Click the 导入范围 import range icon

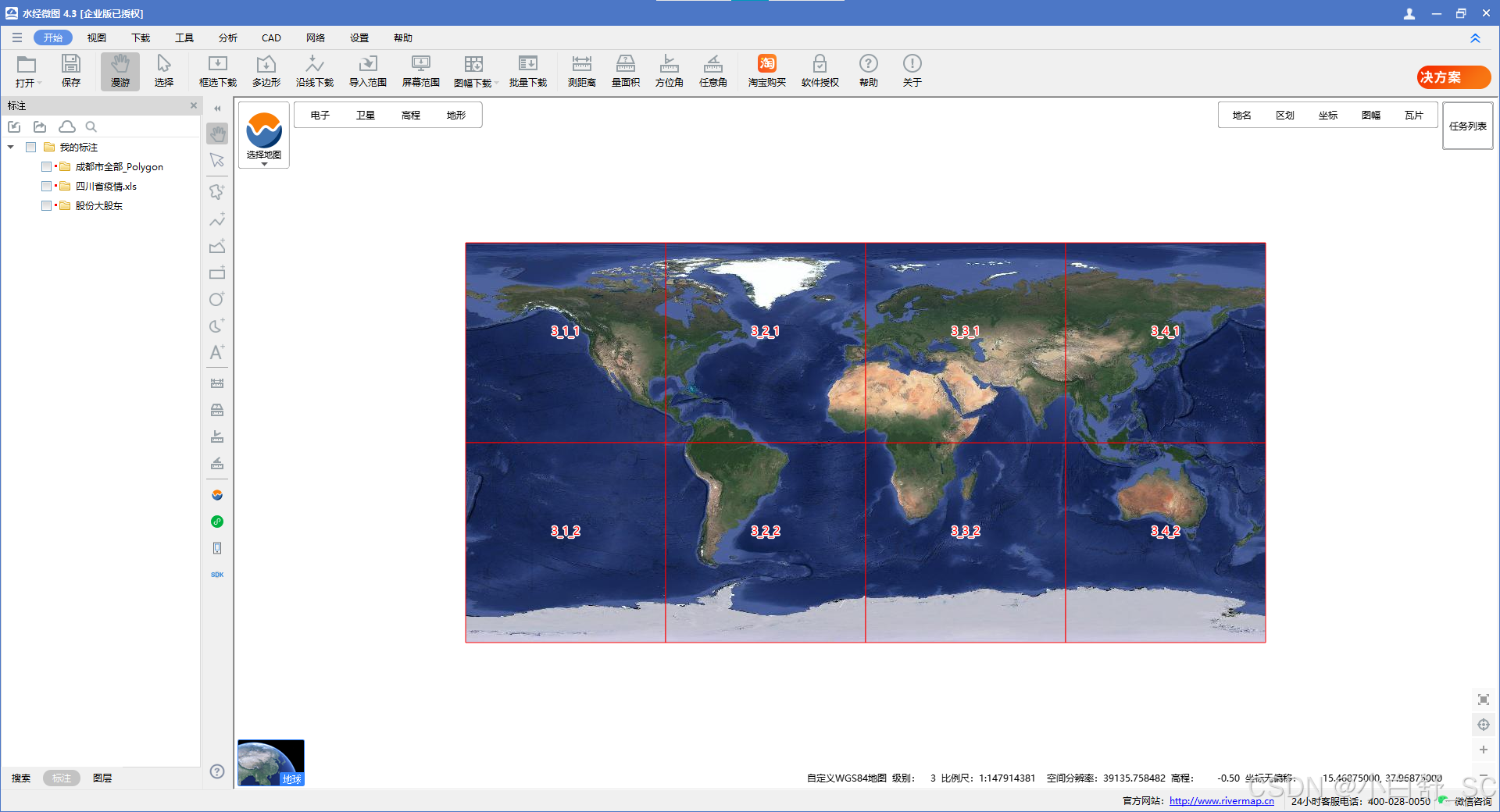(368, 70)
